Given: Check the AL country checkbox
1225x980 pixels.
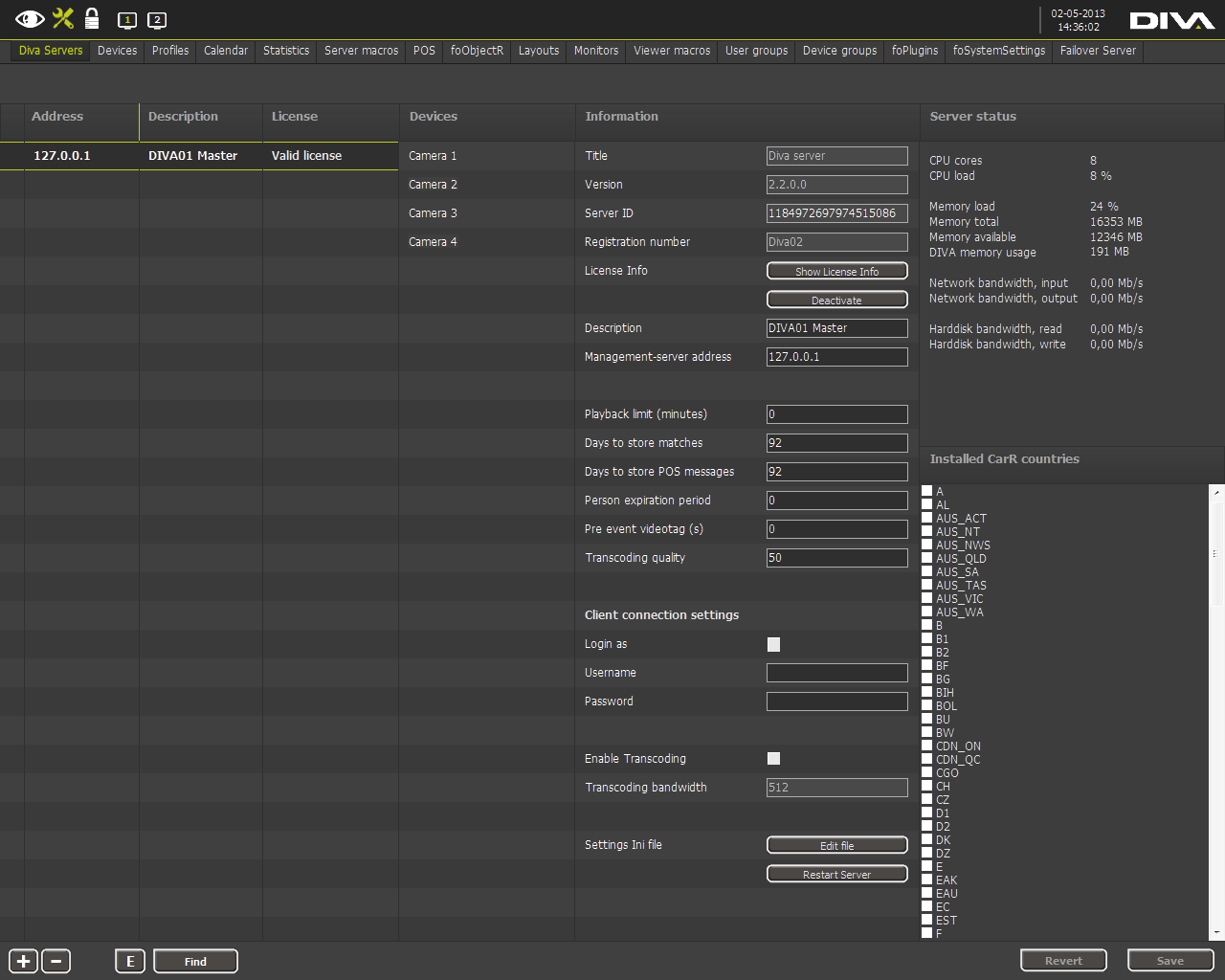Looking at the screenshot, I should (926, 504).
